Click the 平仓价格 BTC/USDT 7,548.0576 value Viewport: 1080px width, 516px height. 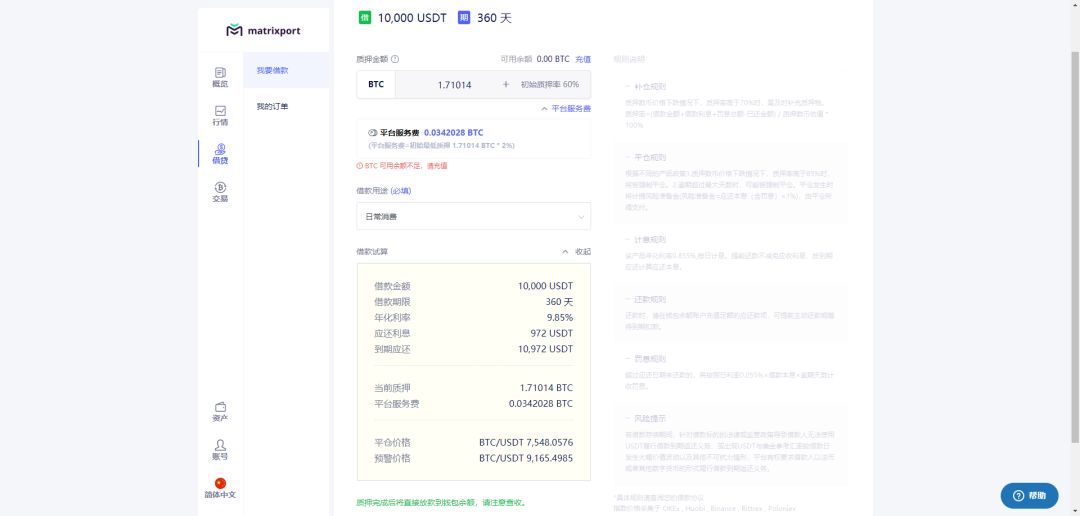526,442
